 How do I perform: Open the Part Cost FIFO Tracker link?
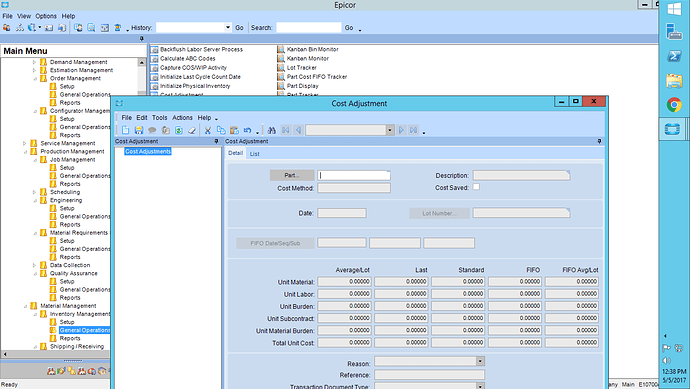click(317, 77)
